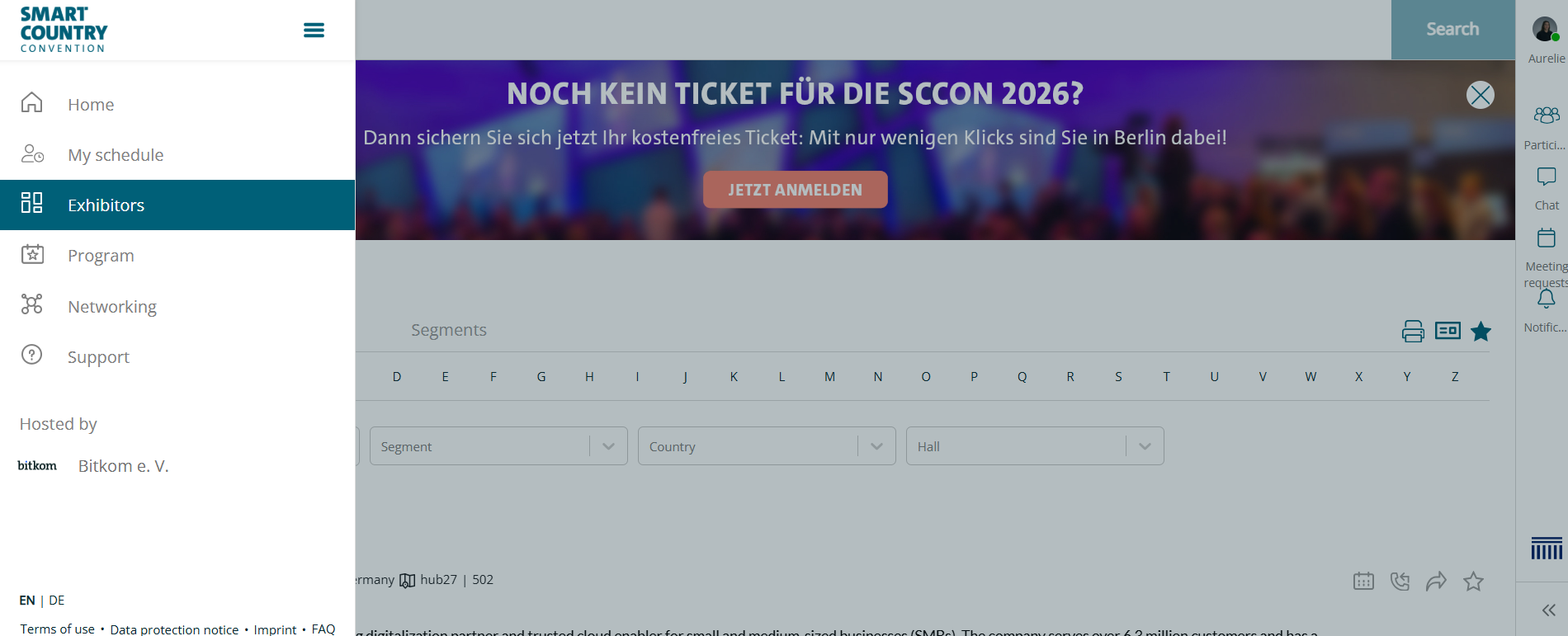Click the JETZT ANMELDEN button

(795, 190)
